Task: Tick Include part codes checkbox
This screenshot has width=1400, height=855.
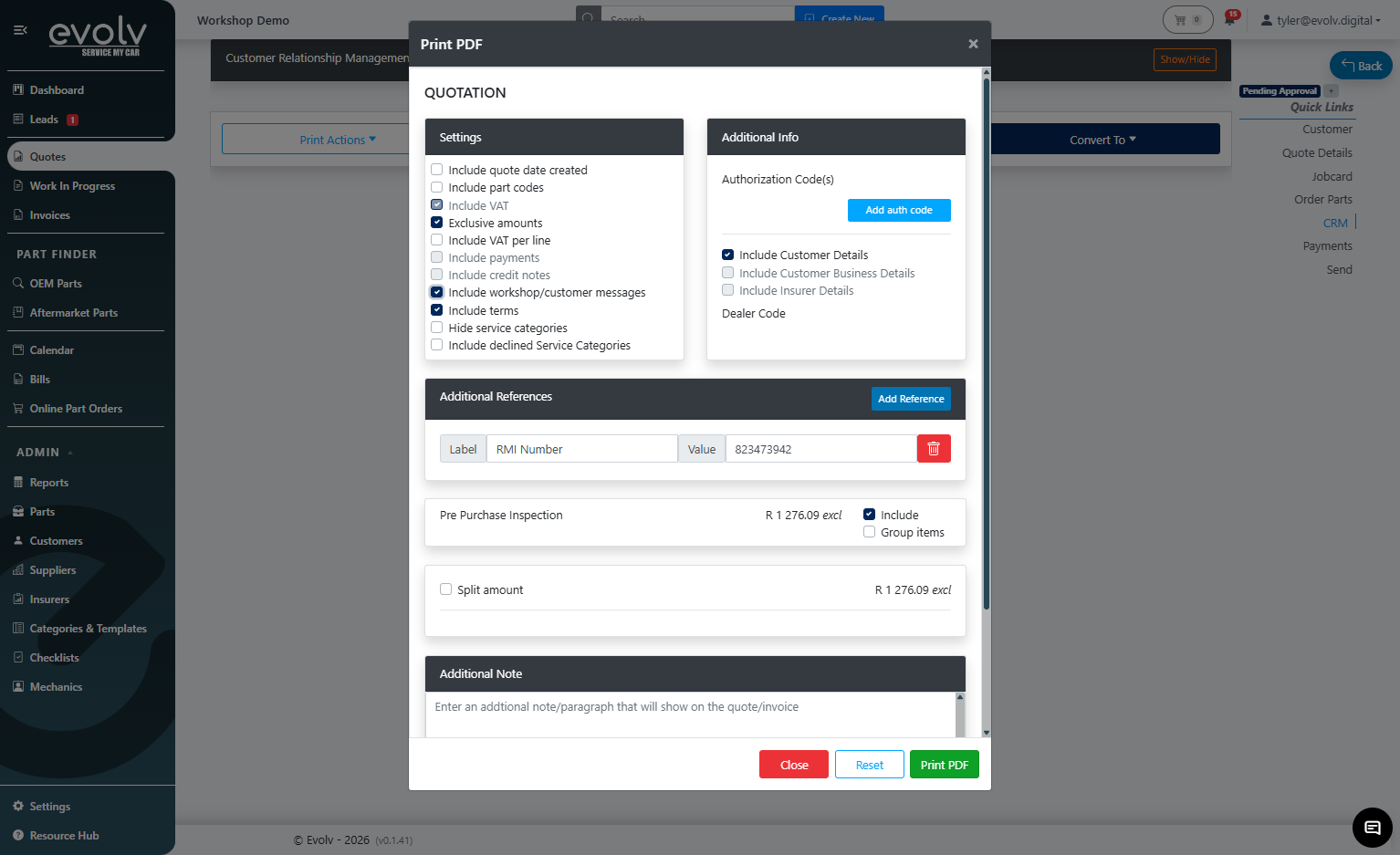Action: (437, 187)
